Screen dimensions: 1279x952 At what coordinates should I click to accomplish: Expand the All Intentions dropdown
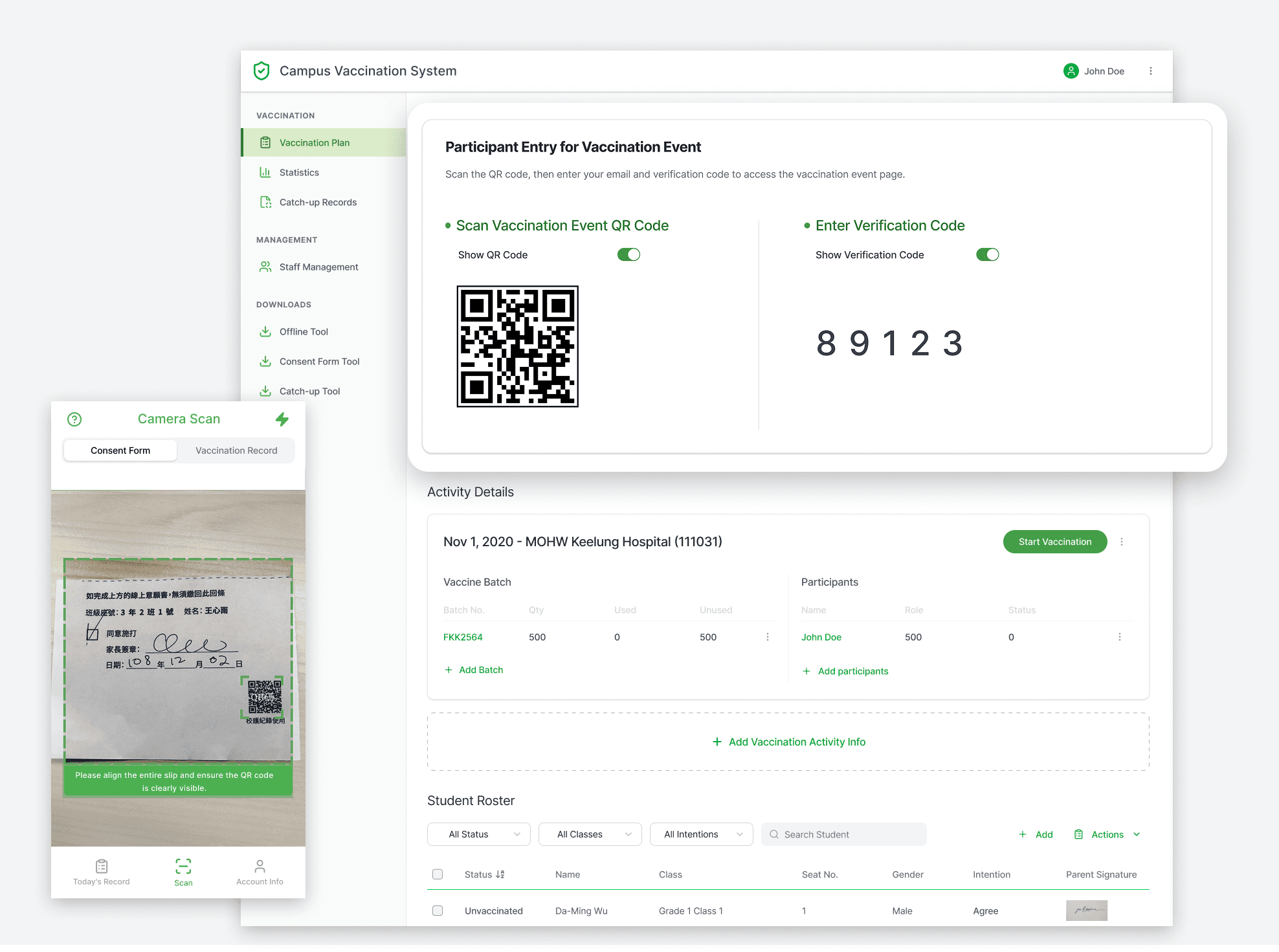(x=701, y=834)
